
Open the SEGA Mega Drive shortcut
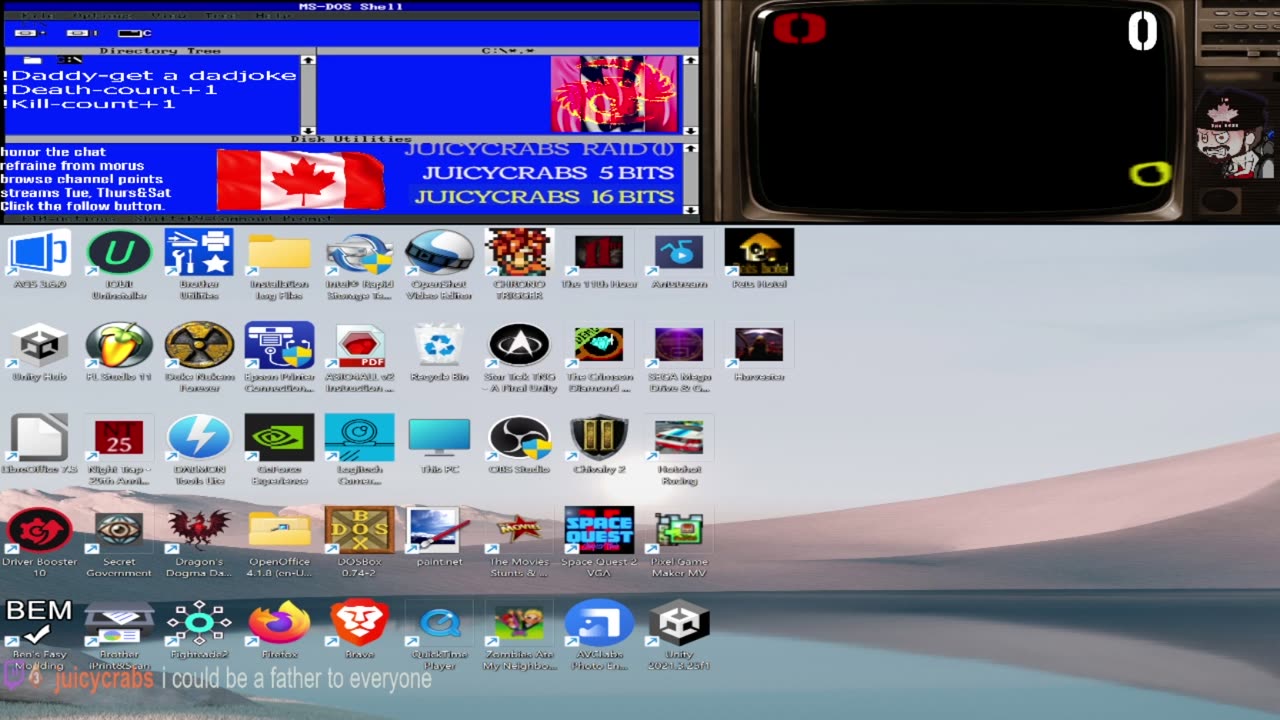tap(679, 356)
